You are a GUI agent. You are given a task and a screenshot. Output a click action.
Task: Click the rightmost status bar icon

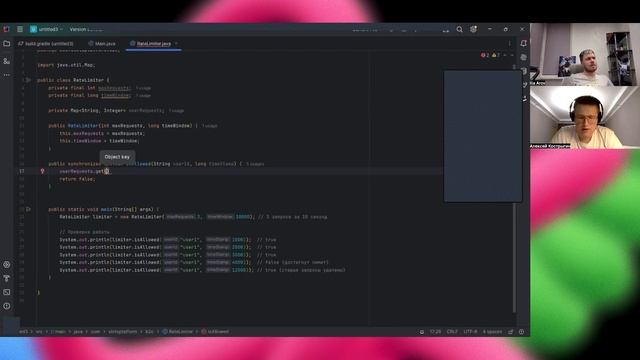(521, 332)
